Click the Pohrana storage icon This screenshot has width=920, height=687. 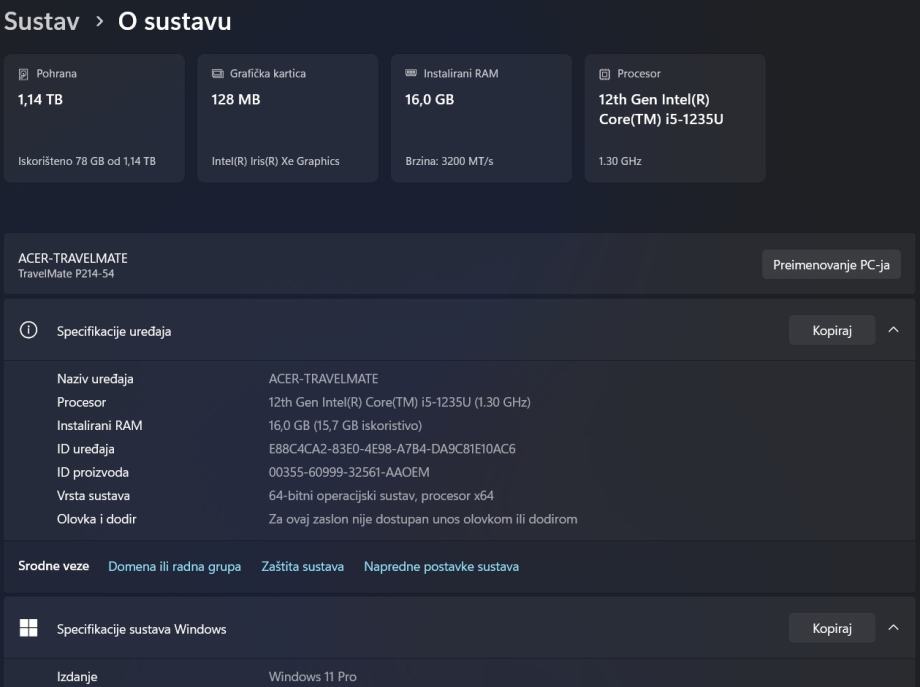pyautogui.click(x=24, y=74)
